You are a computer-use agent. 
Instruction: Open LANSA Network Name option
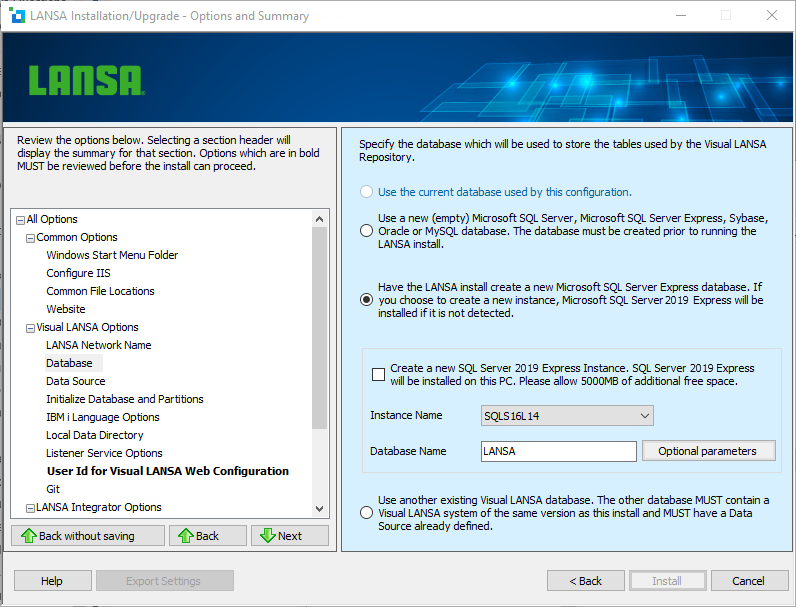tap(98, 345)
